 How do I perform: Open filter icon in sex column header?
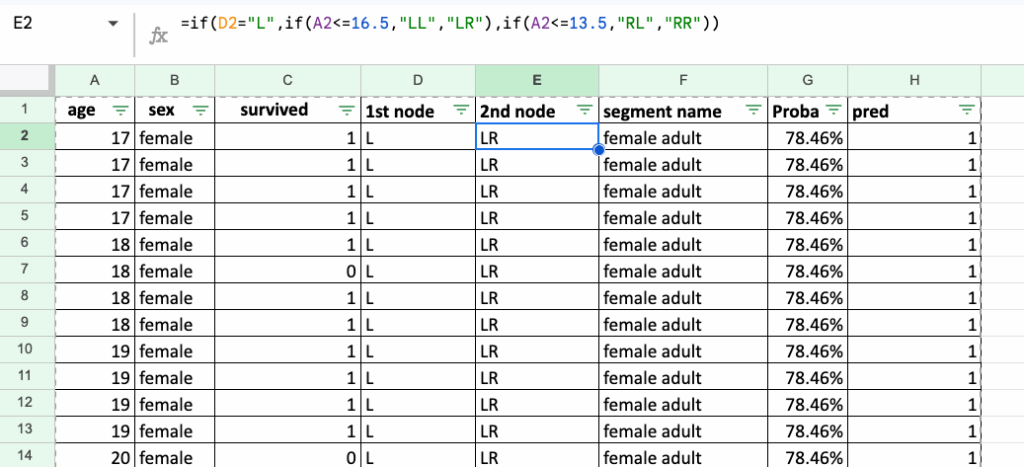[x=200, y=111]
